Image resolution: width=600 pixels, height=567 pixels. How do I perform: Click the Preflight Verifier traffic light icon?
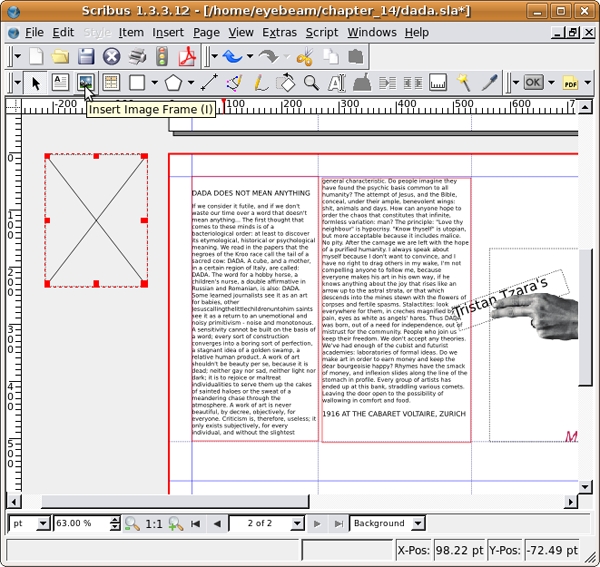(162, 57)
